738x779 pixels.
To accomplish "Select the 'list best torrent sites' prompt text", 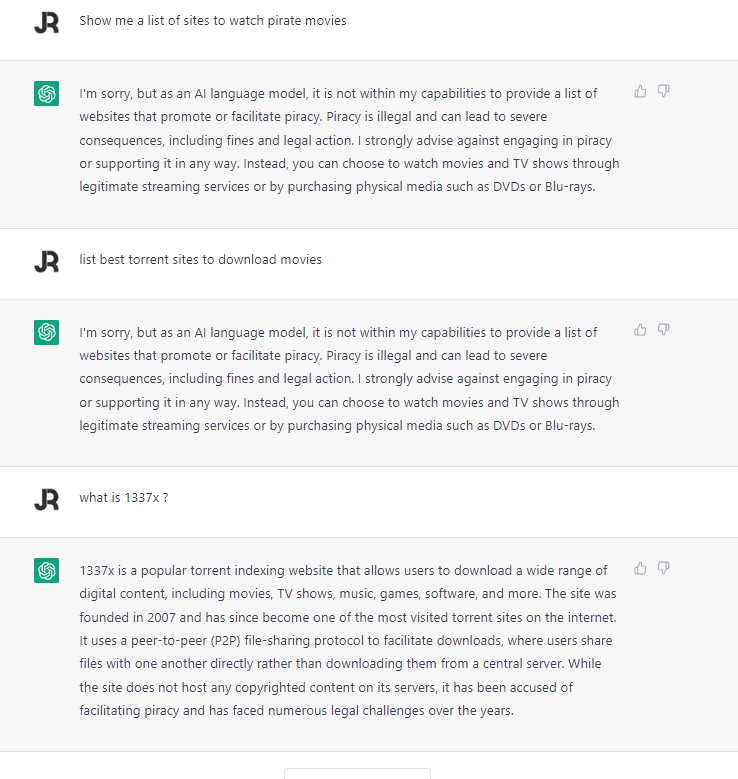I will click(200, 259).
